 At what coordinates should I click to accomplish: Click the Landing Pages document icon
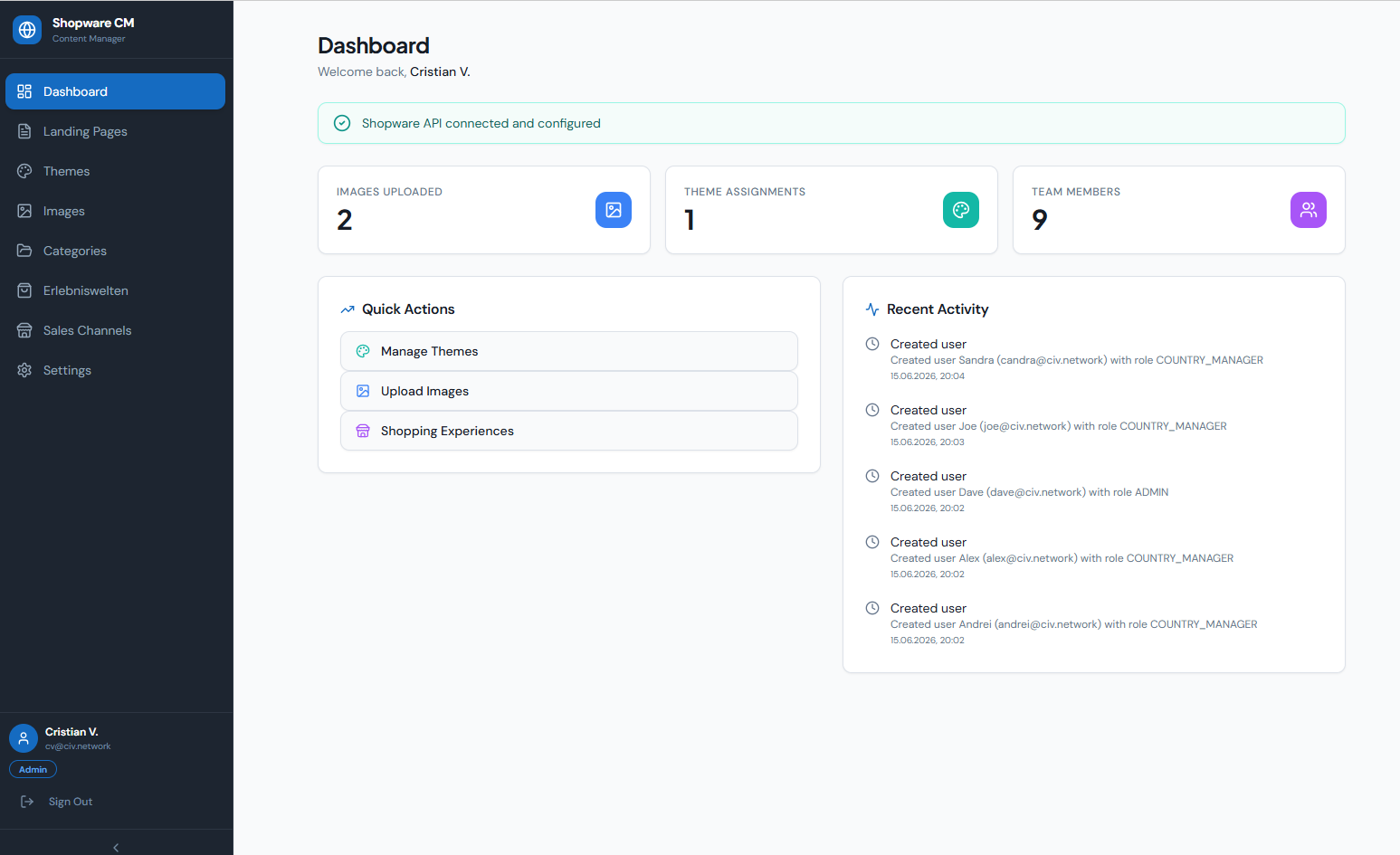[x=24, y=131]
